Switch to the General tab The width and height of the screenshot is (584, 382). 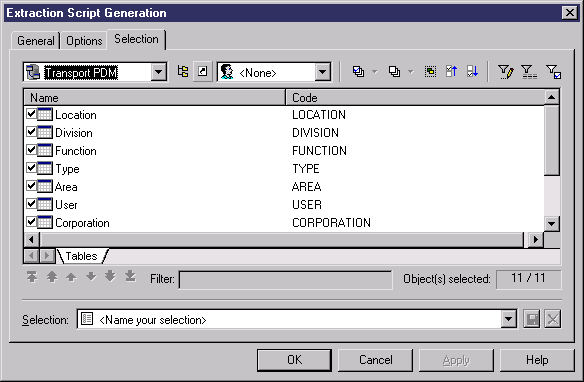click(x=36, y=41)
